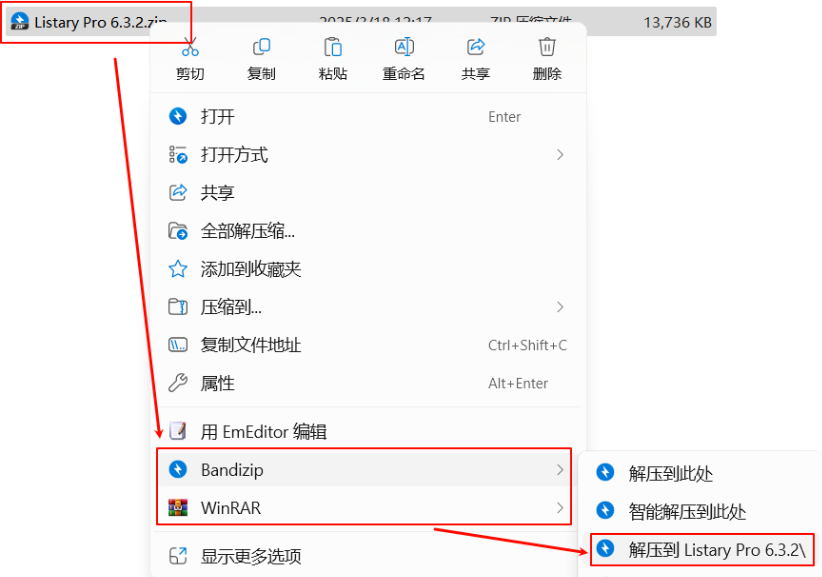Image resolution: width=822 pixels, height=577 pixels.
Task: Click the Copy (复制) icon
Action: (x=261, y=47)
